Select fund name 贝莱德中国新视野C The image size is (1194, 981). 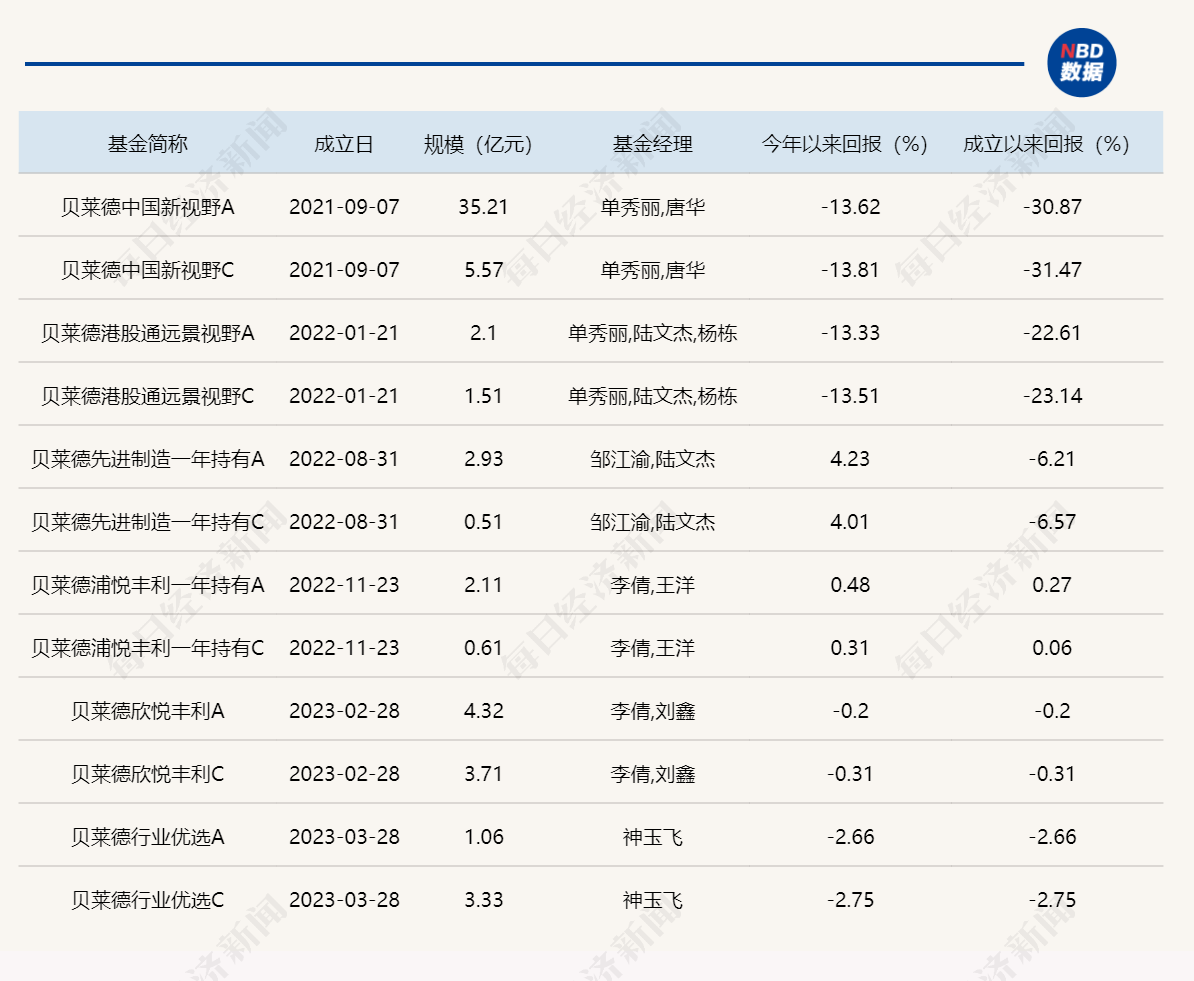coord(148,270)
